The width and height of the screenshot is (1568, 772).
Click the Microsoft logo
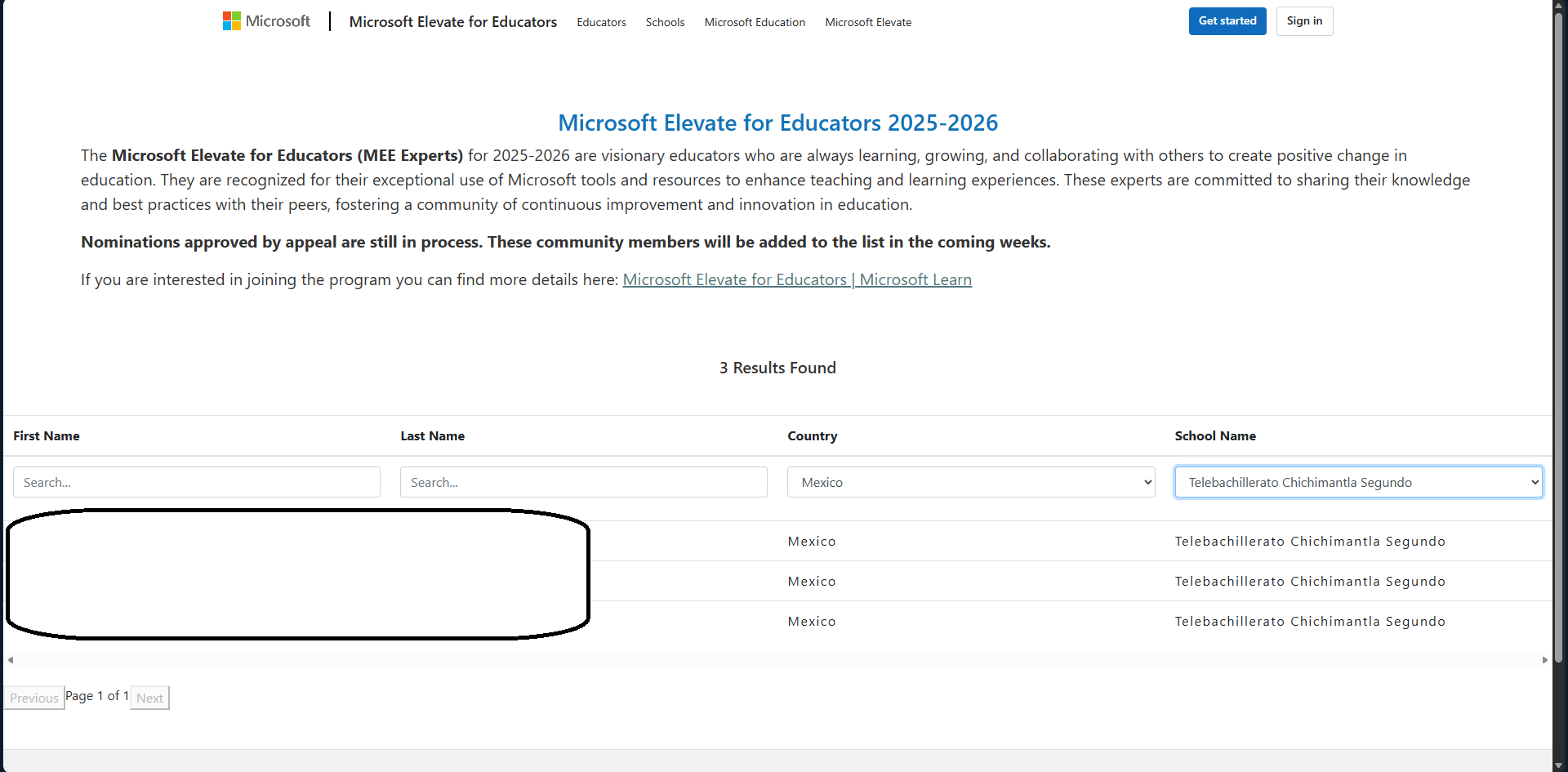[267, 21]
